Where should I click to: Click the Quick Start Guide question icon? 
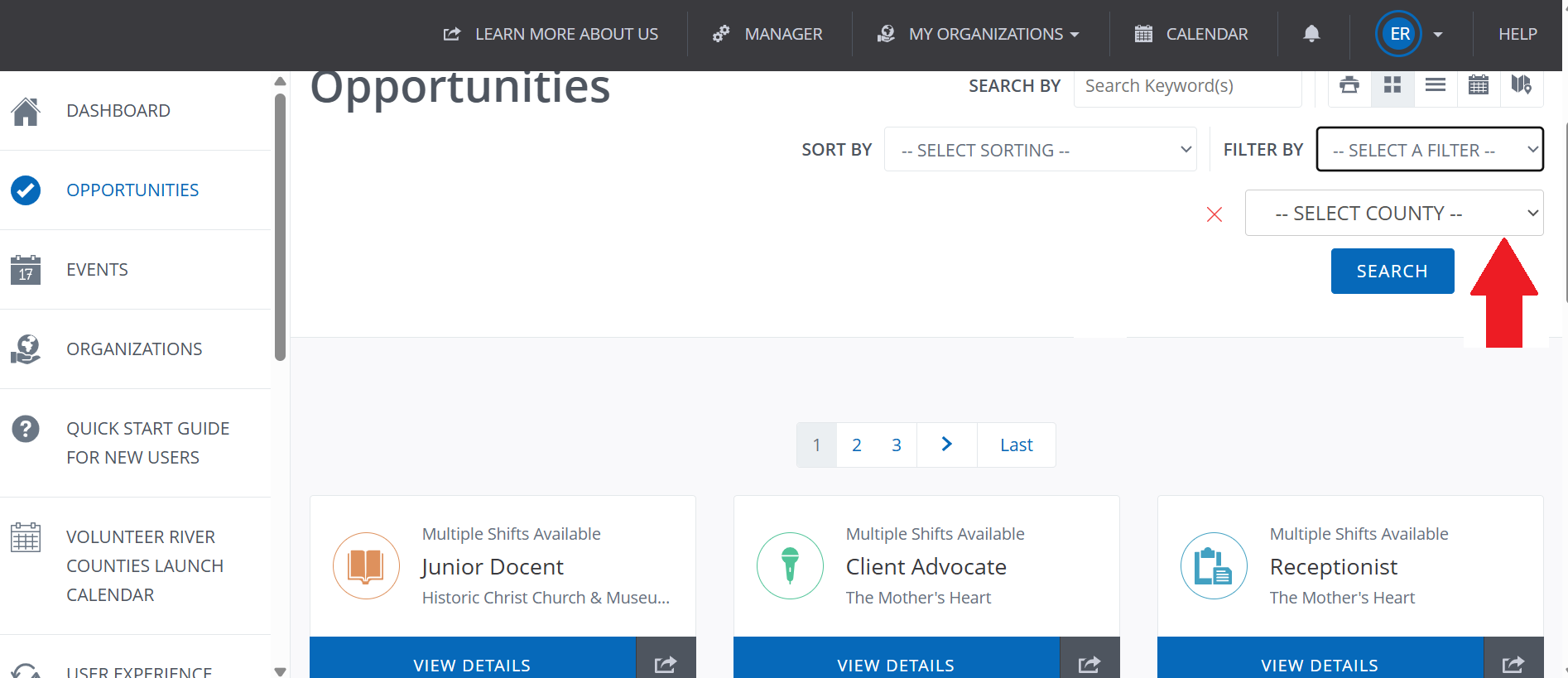(26, 429)
